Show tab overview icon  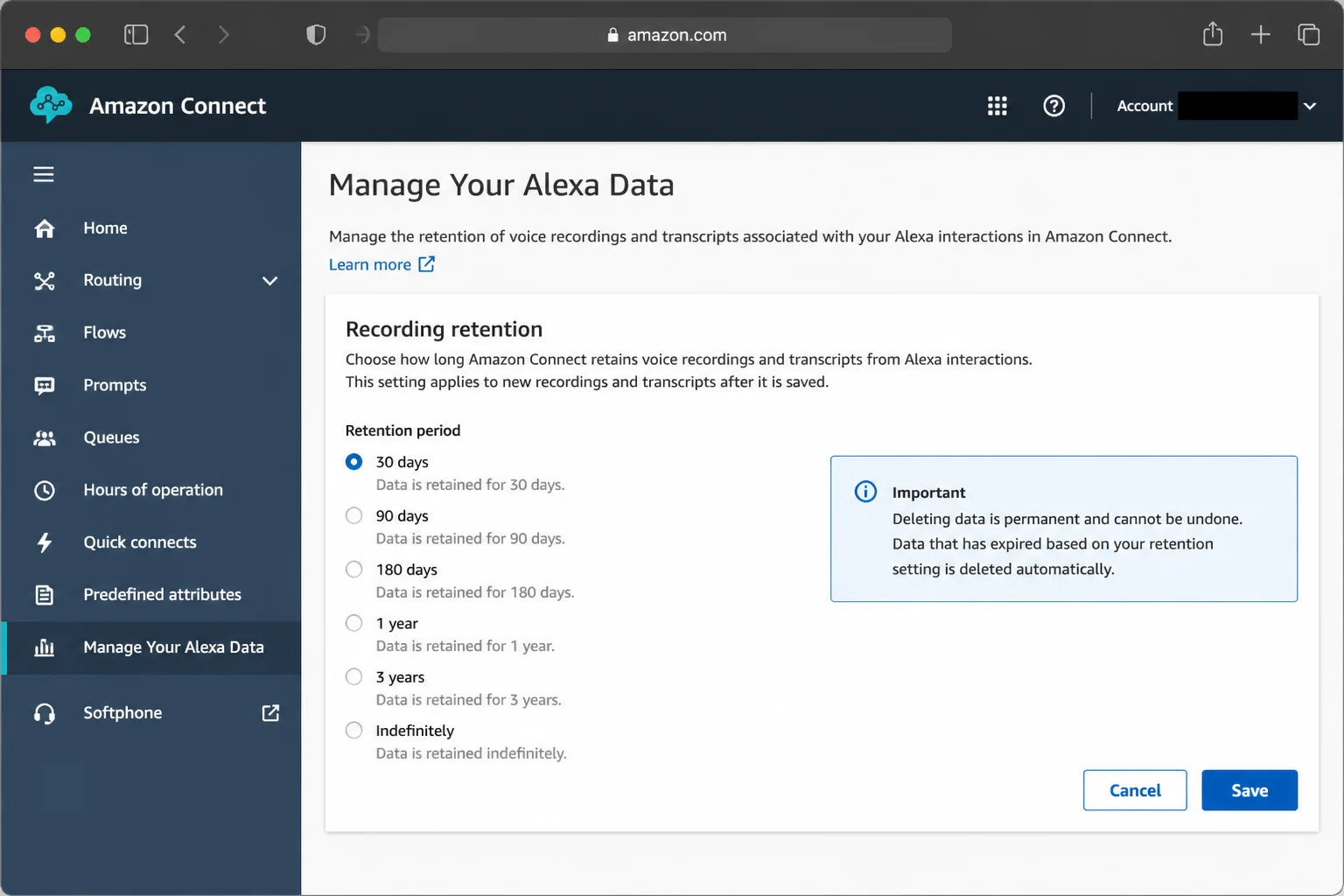[x=1309, y=35]
